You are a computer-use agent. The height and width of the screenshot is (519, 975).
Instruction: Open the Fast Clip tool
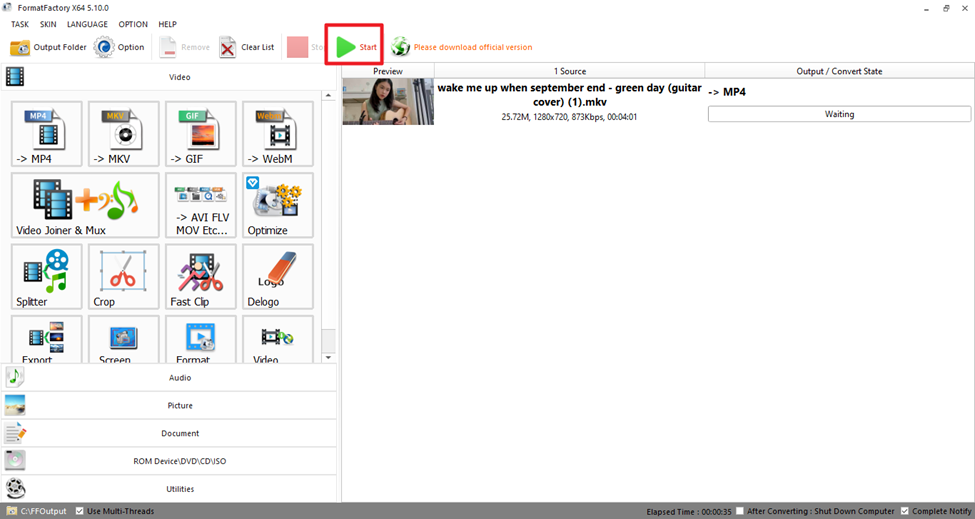[201, 277]
